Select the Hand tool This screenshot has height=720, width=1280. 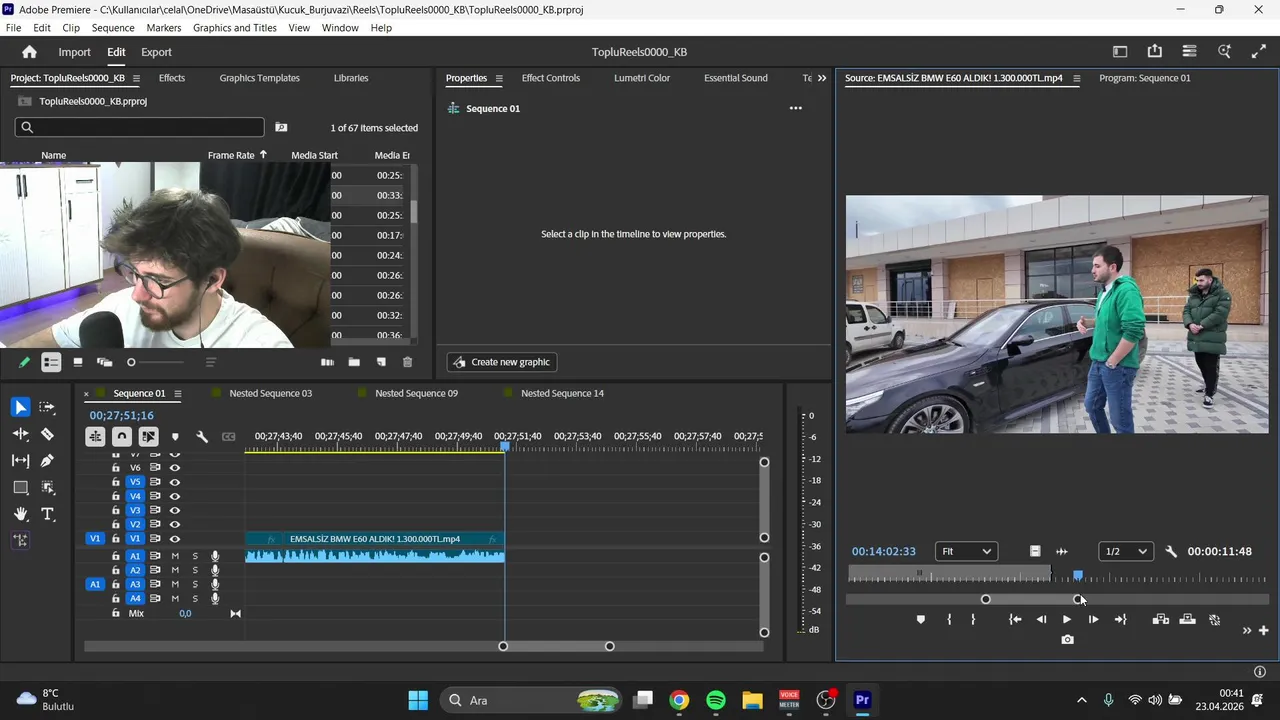20,514
